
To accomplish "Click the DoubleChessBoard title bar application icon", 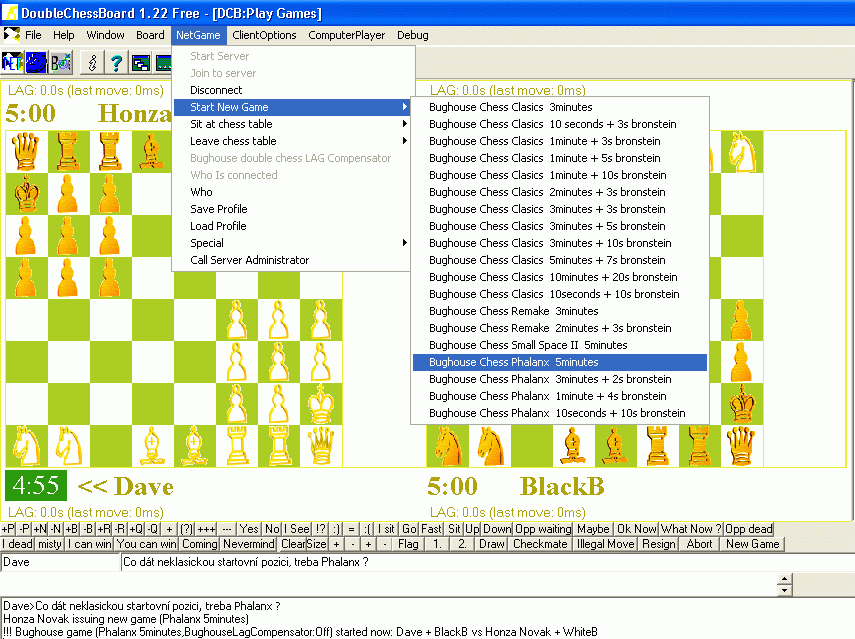I will click(x=8, y=12).
